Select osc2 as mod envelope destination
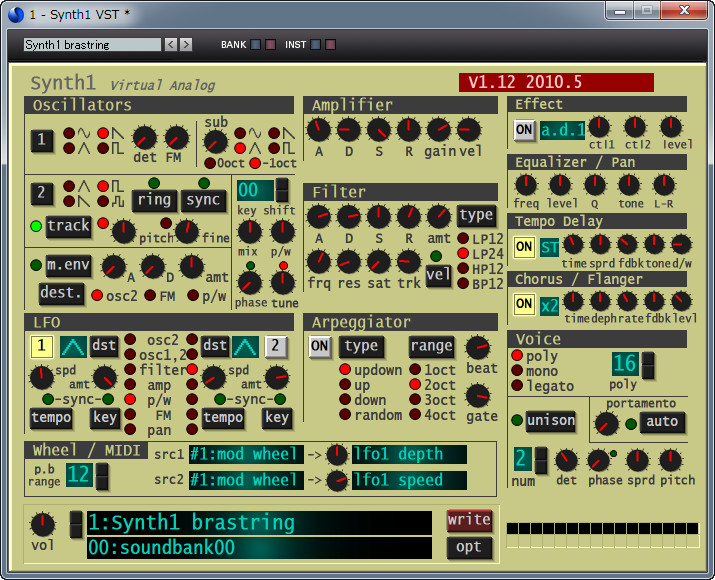This screenshot has width=715, height=580. click(97, 295)
